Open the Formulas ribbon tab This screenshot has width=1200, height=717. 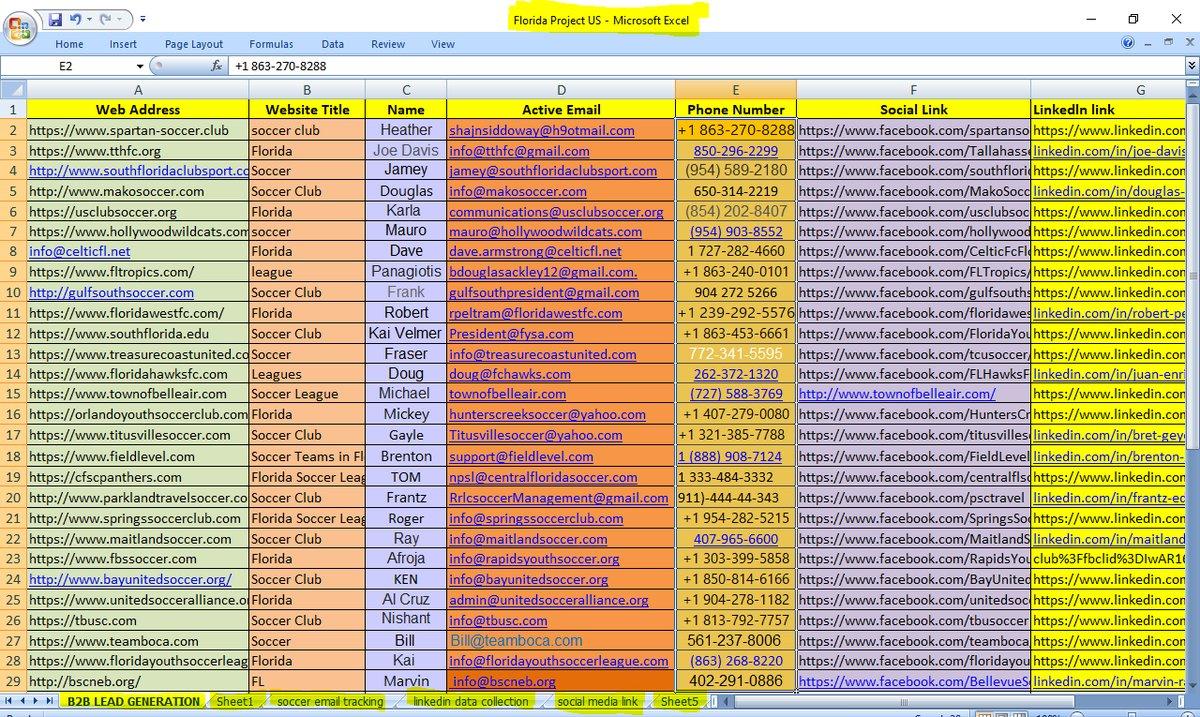click(271, 44)
